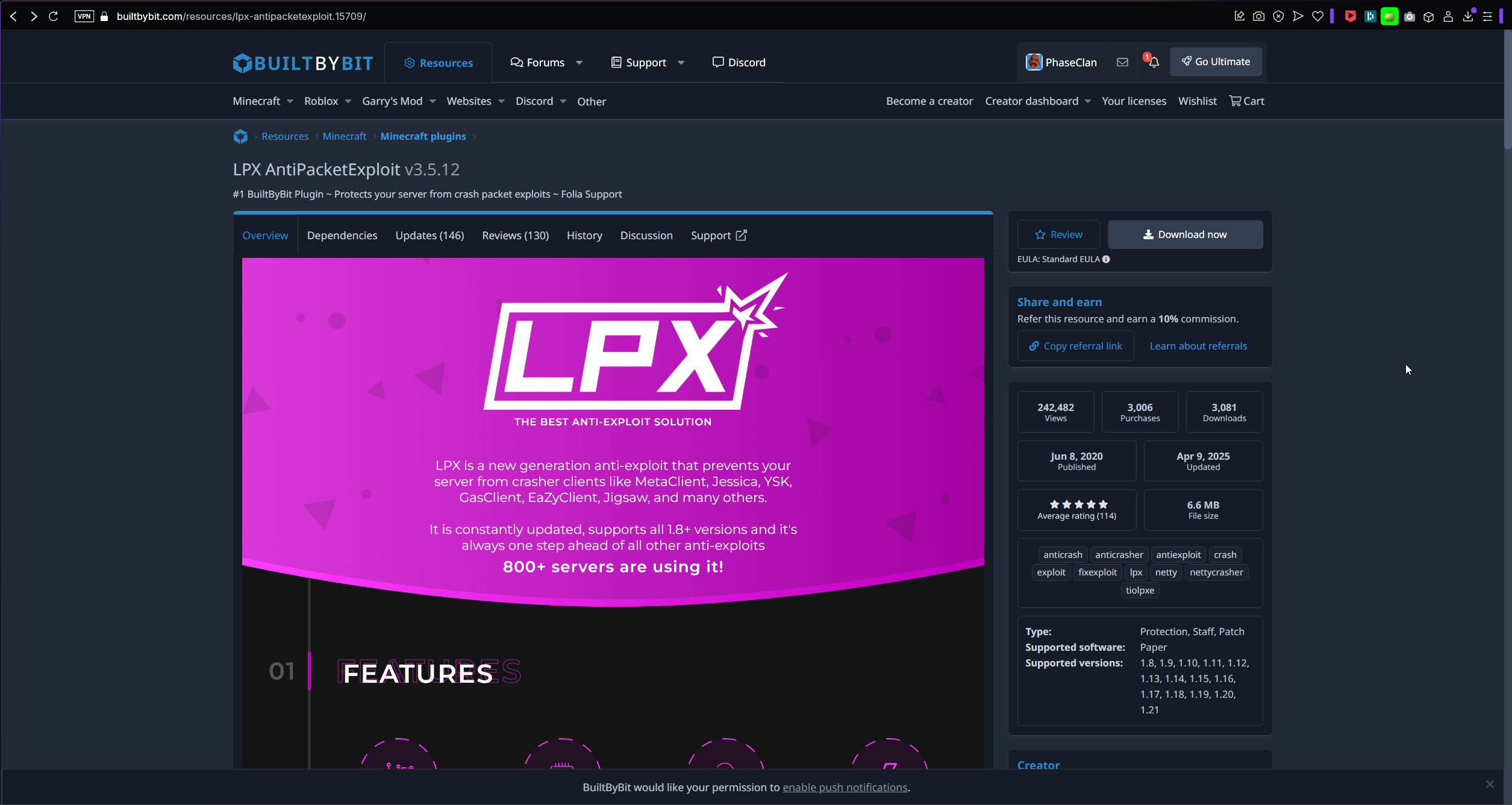Screen dimensions: 1512x805
Task: Open the Creator dashboard dropdown
Action: (1087, 101)
